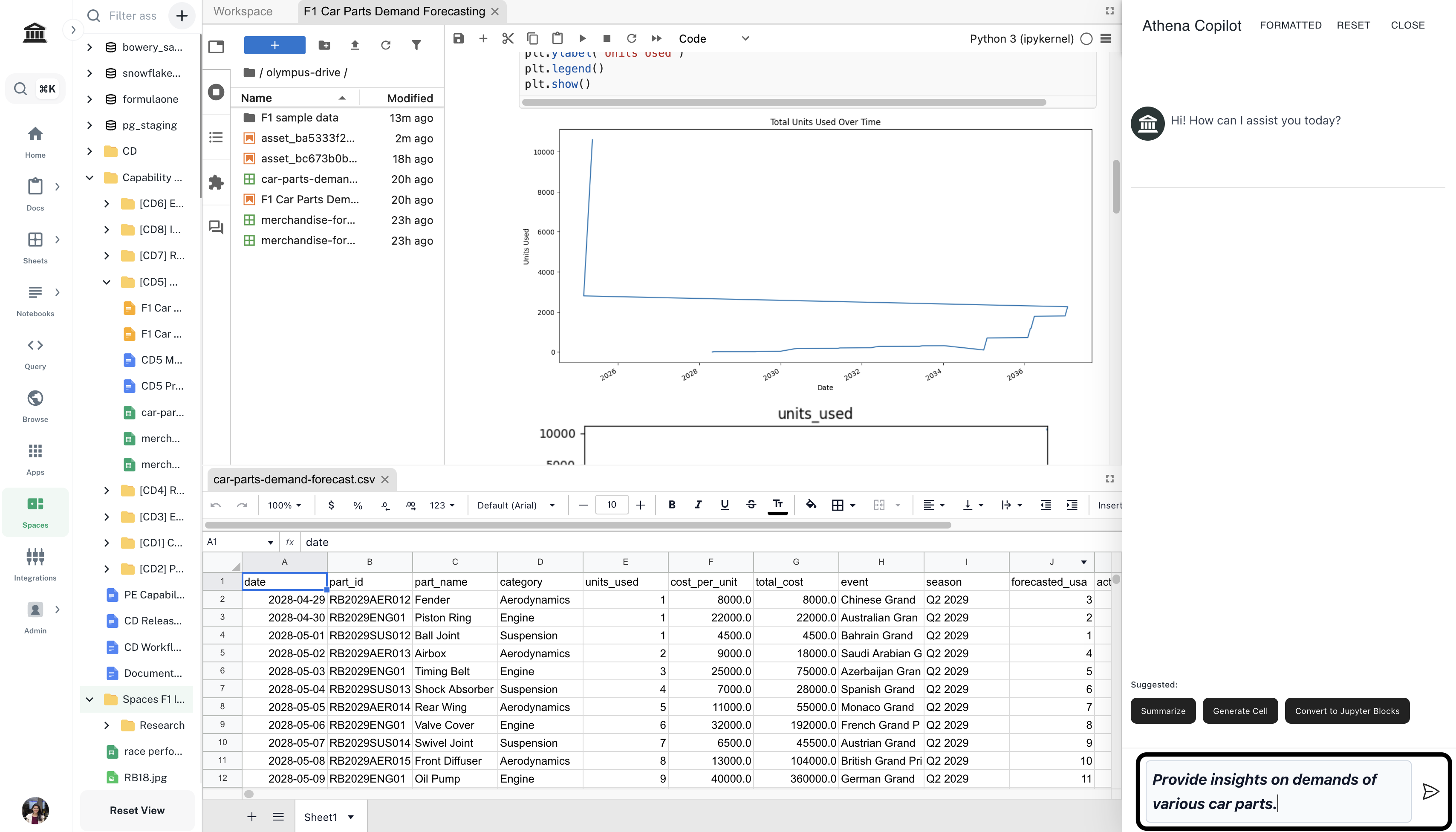Collapse the [CD5] folder
This screenshot has width=1456, height=832.
106,282
